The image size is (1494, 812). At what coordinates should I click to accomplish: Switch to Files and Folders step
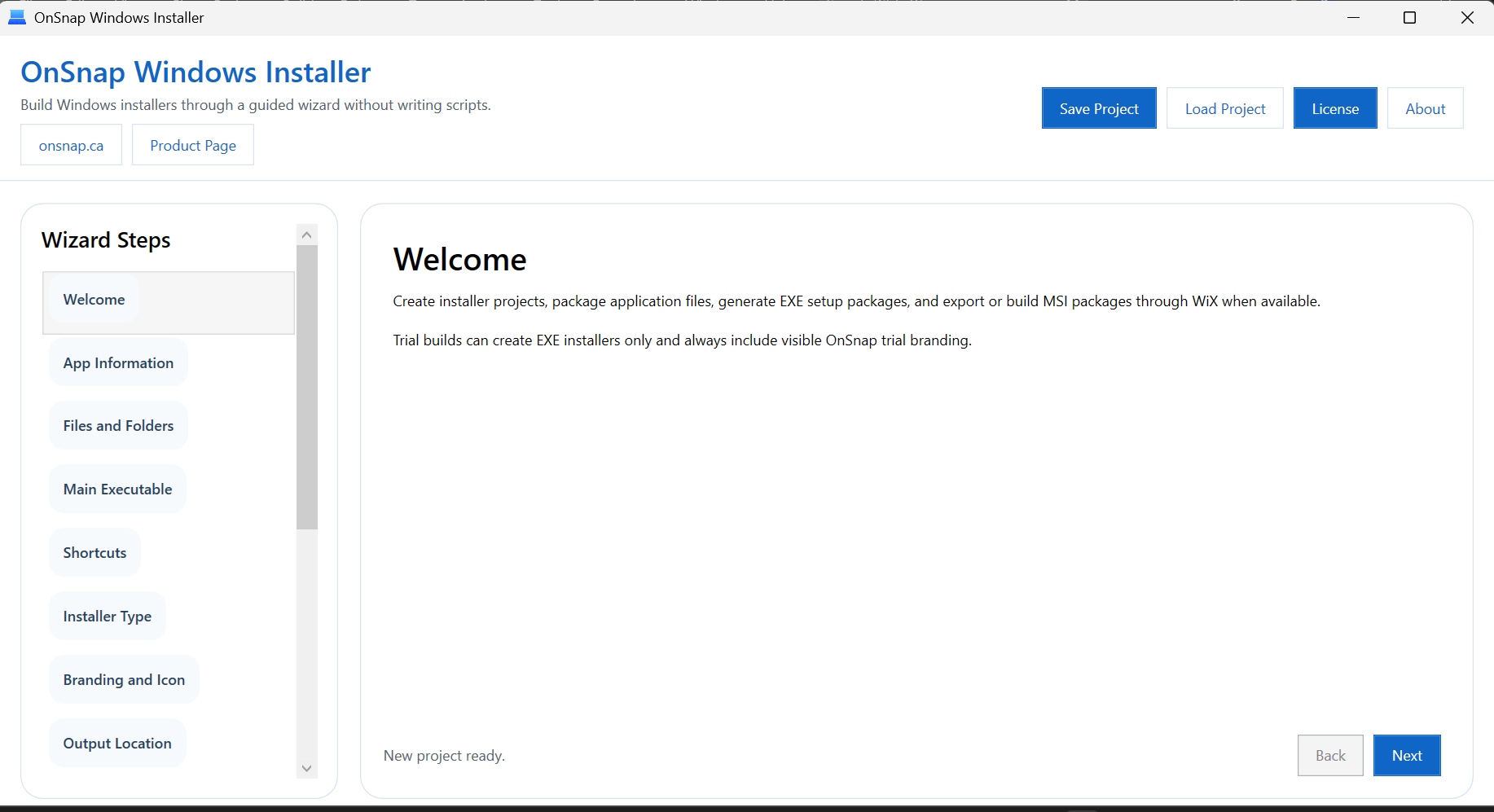click(118, 425)
